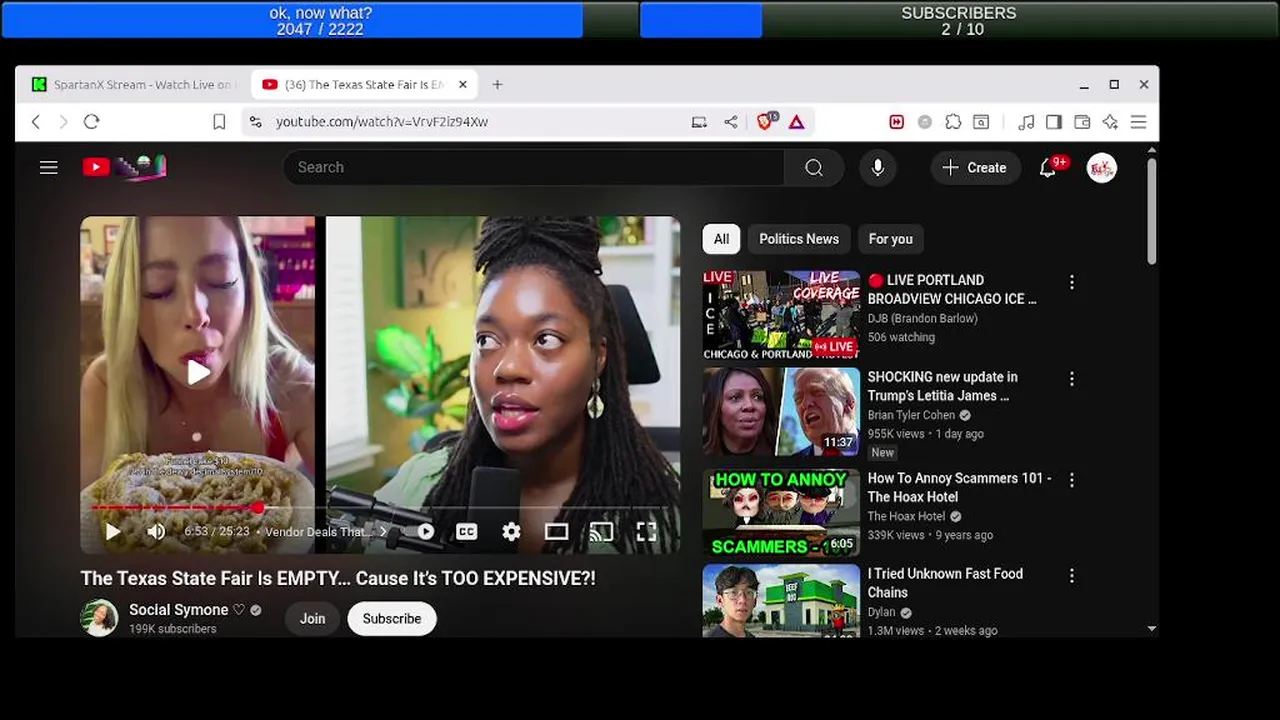This screenshot has height=720, width=1280.
Task: Select the Politics News chip
Action: (798, 239)
